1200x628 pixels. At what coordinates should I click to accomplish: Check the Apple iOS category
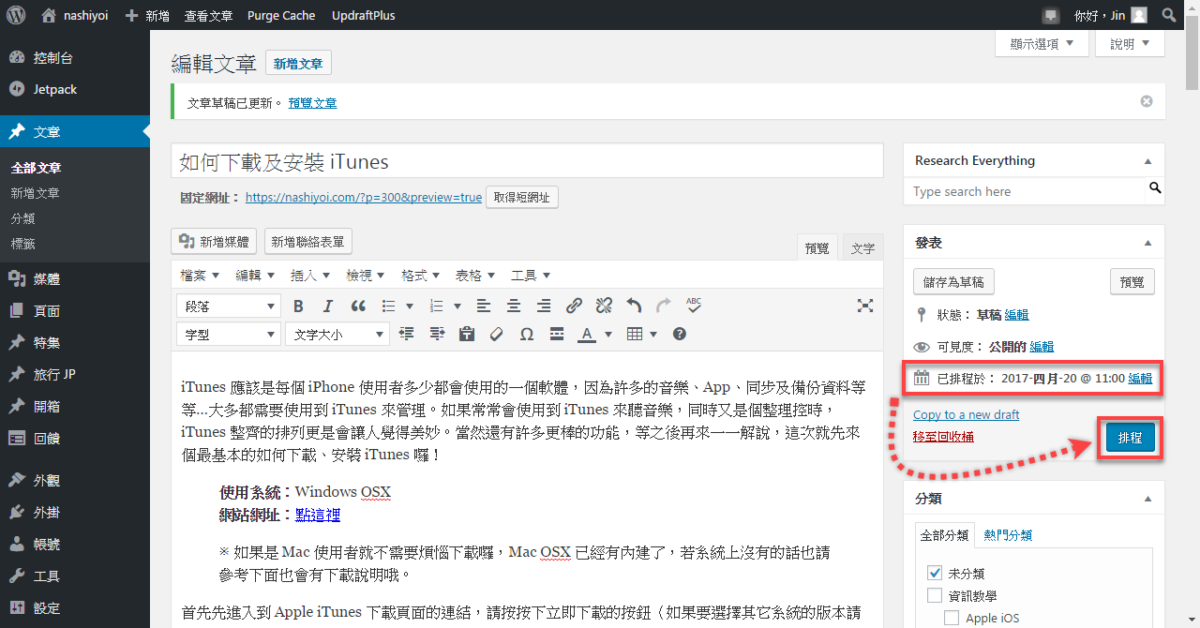click(x=952, y=618)
